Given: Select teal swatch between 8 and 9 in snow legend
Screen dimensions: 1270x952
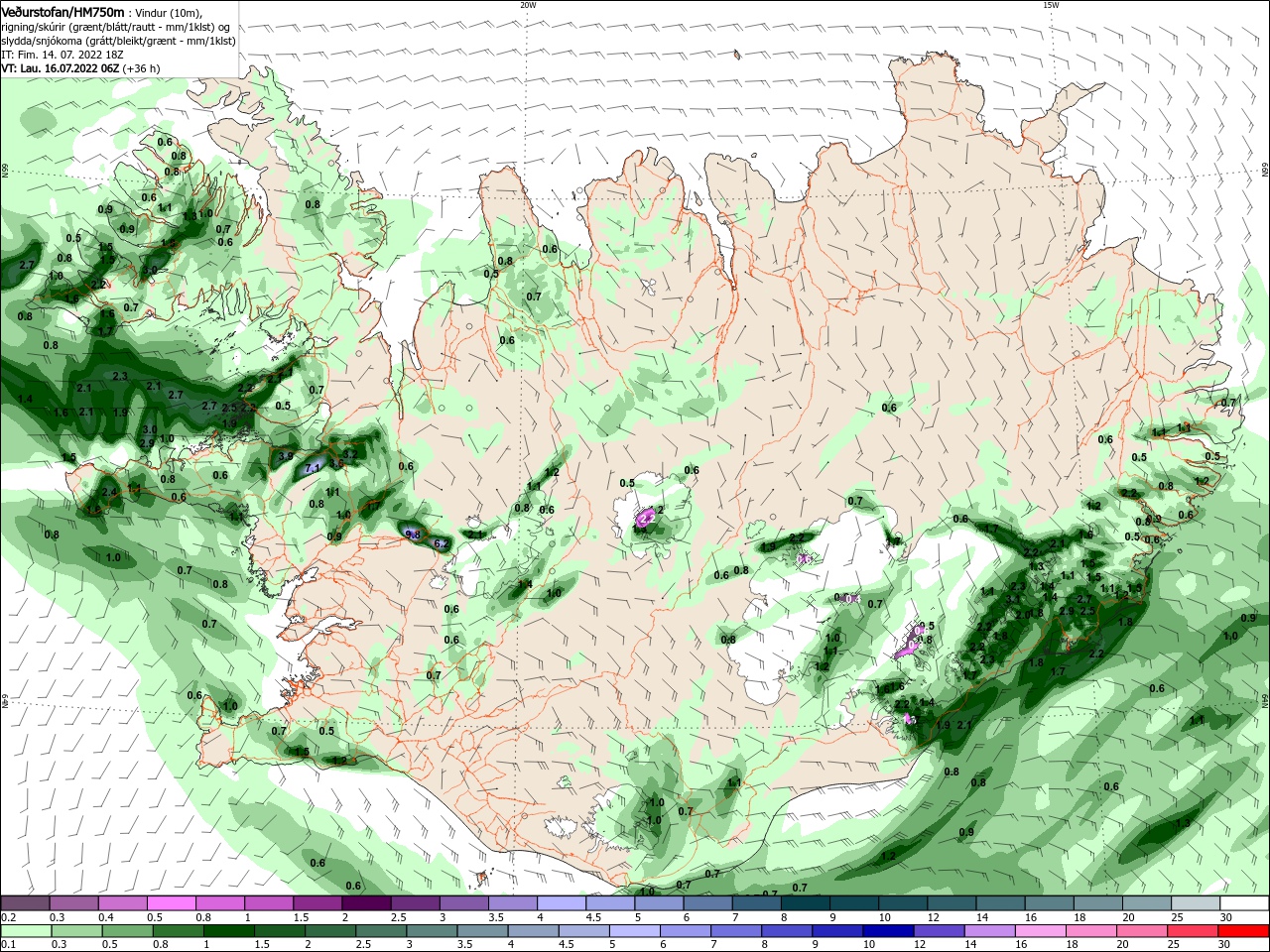Looking at the screenshot, I should 806,902.
